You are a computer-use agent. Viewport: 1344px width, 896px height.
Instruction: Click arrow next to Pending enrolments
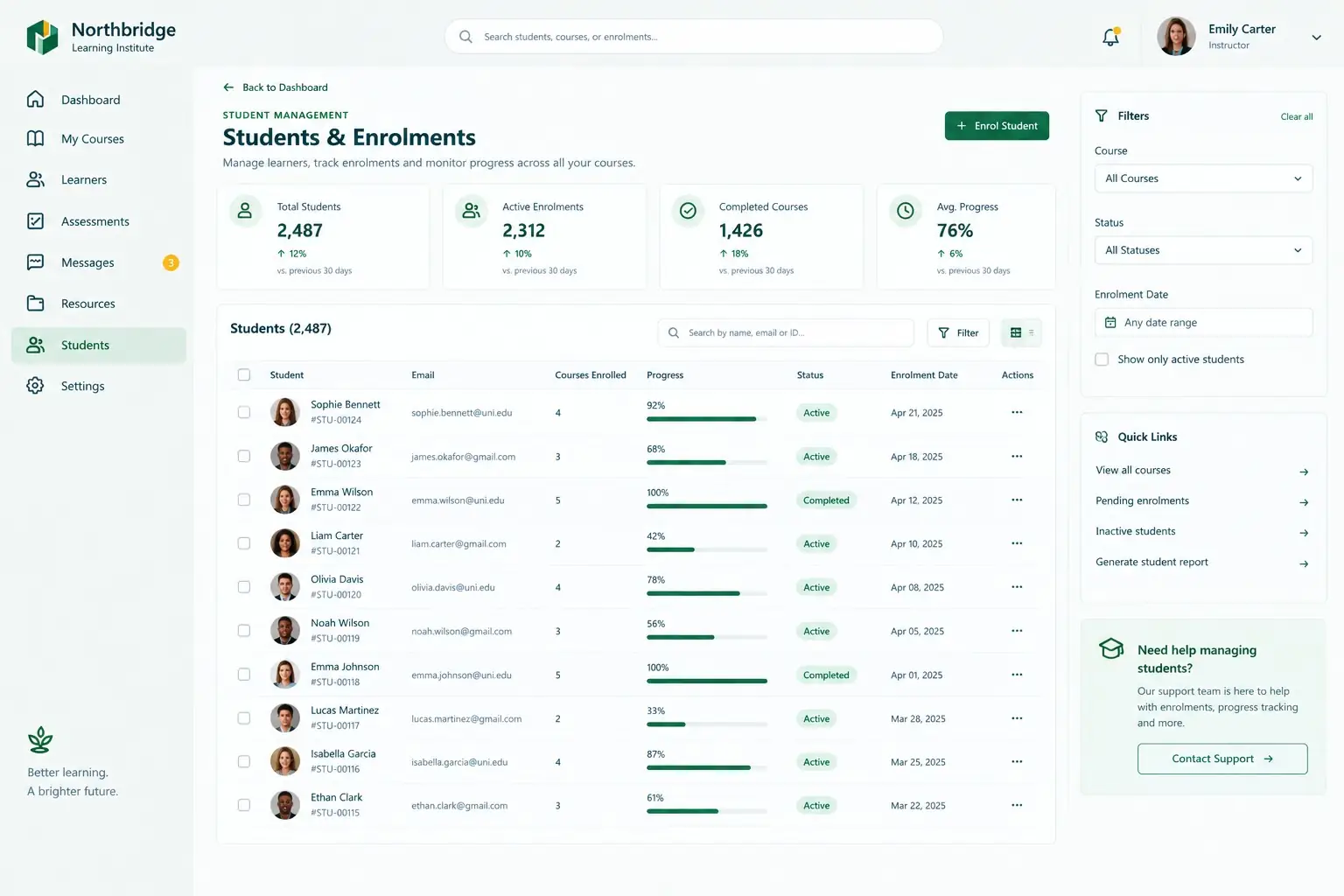click(1304, 502)
